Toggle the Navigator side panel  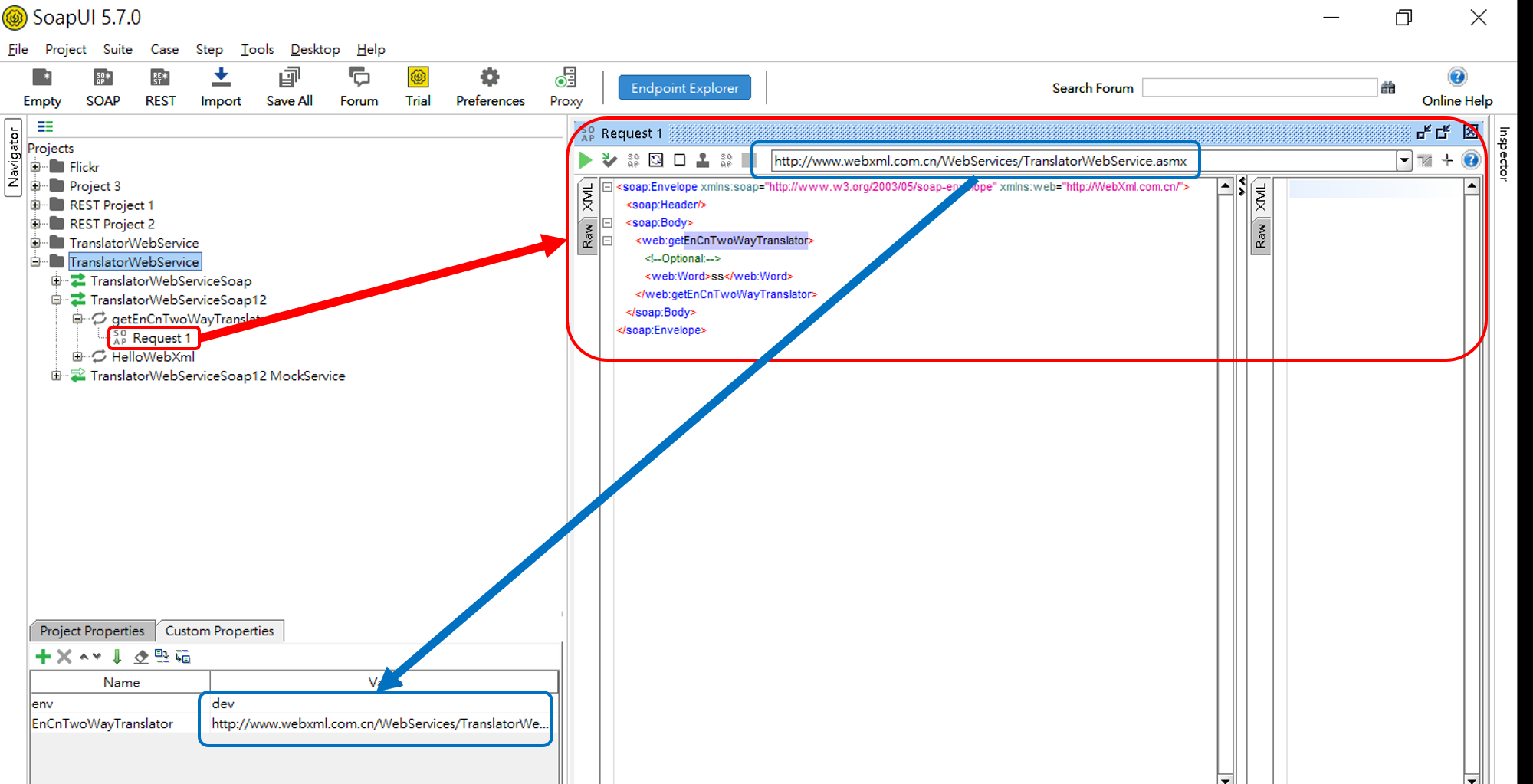pyautogui.click(x=13, y=157)
